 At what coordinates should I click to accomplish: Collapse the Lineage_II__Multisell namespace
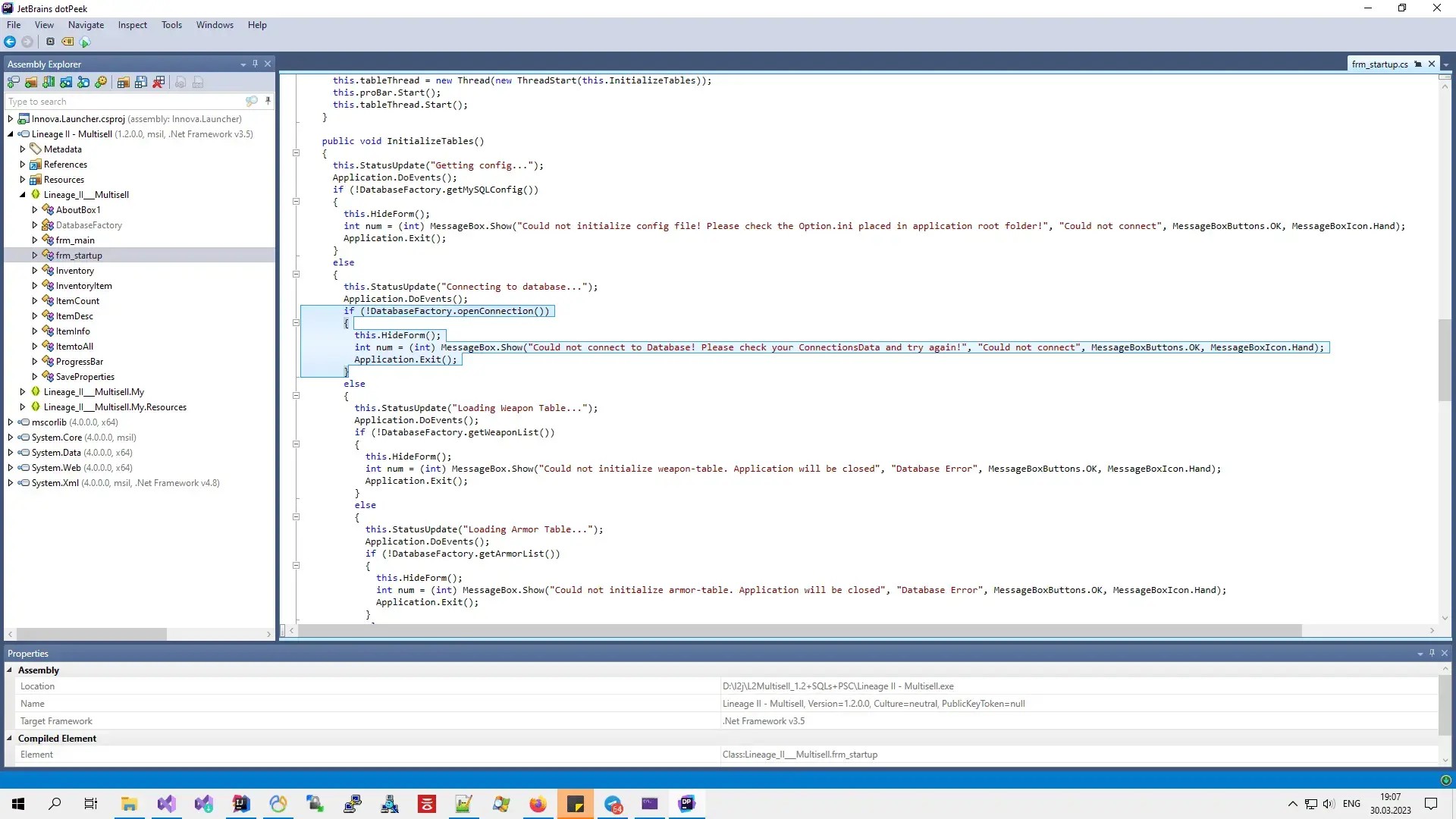point(23,195)
